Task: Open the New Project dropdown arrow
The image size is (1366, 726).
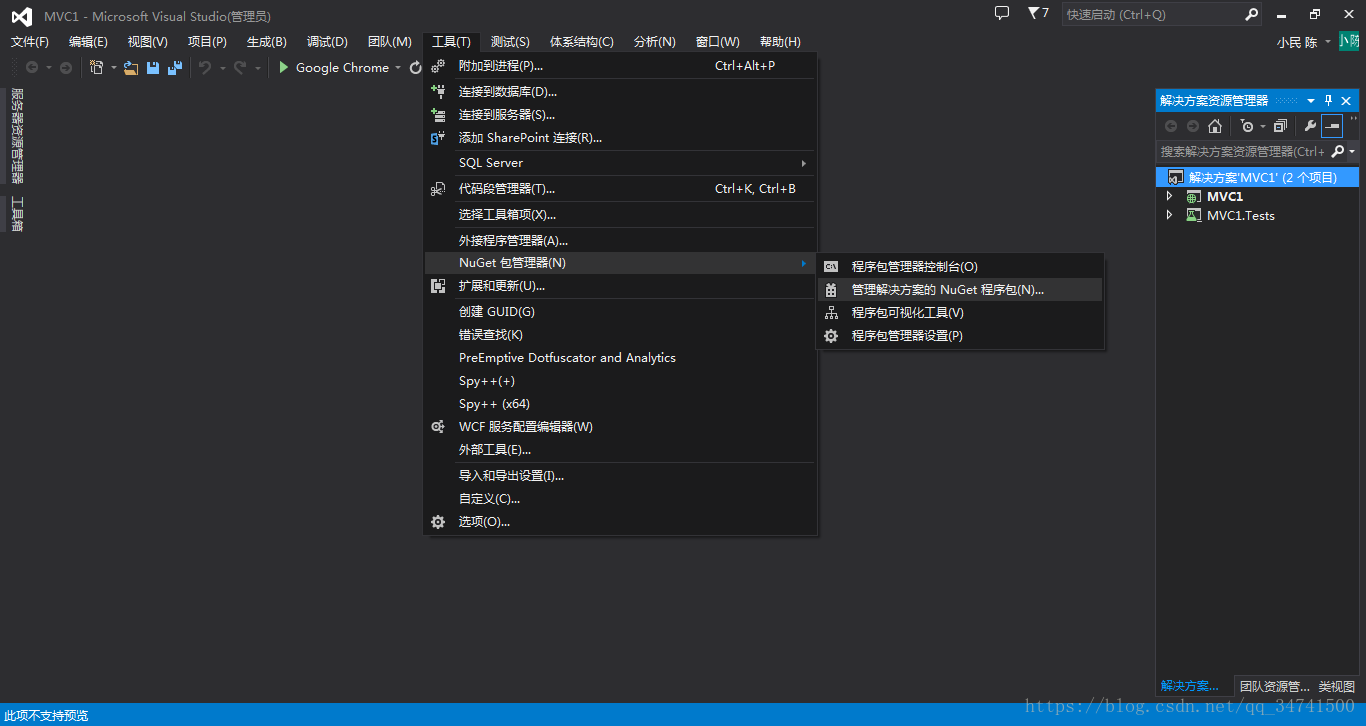Action: 114,68
